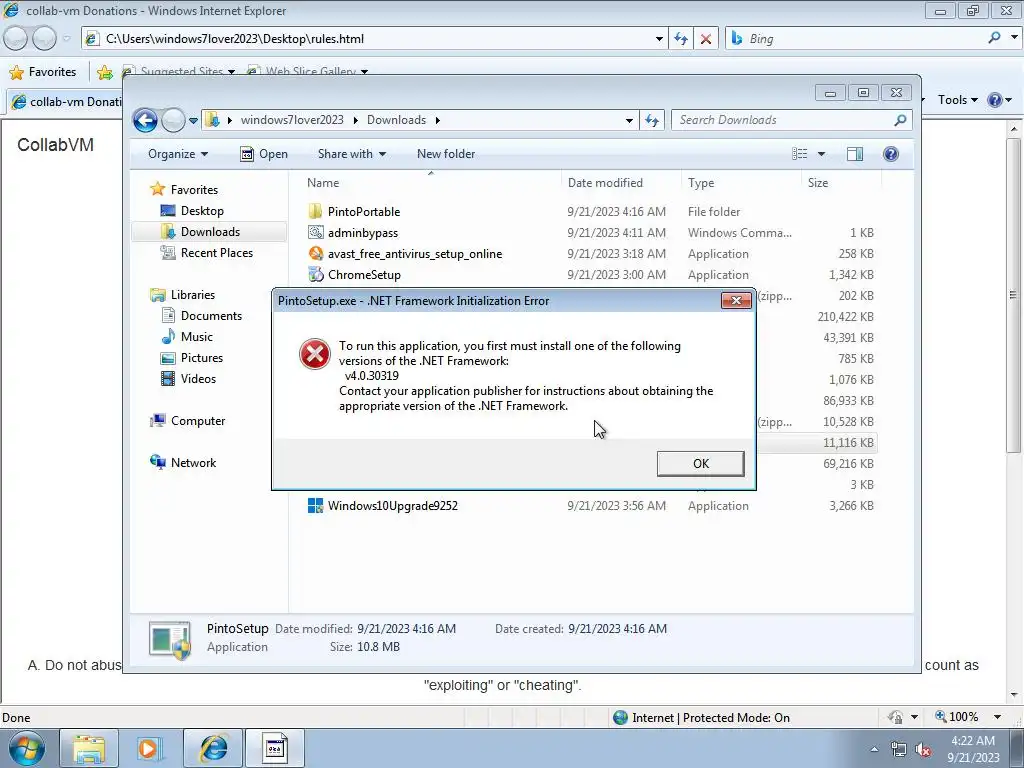Expand the address bar history dropdown in Explorer

pyautogui.click(x=629, y=120)
